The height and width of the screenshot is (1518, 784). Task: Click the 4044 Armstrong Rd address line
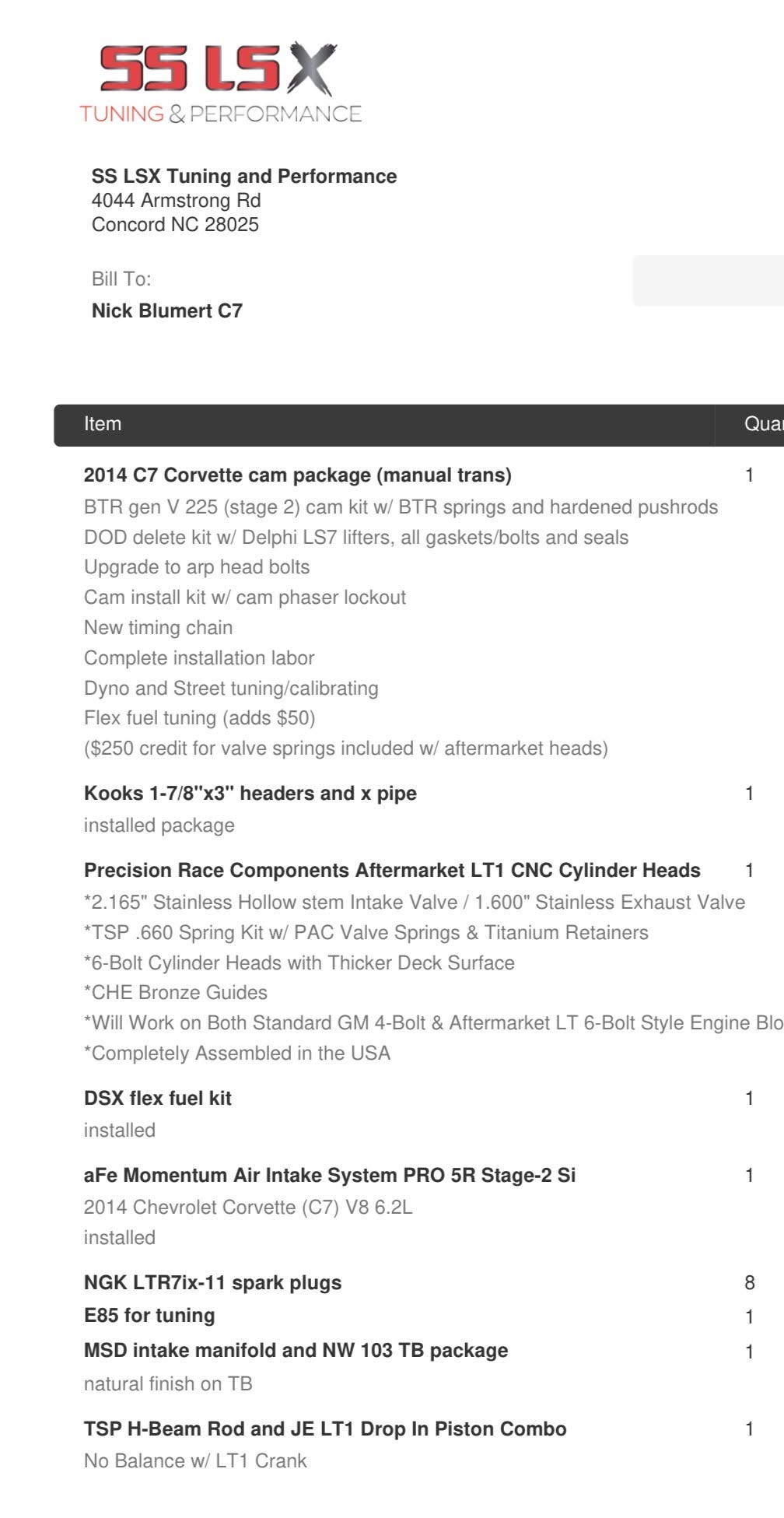tap(176, 200)
